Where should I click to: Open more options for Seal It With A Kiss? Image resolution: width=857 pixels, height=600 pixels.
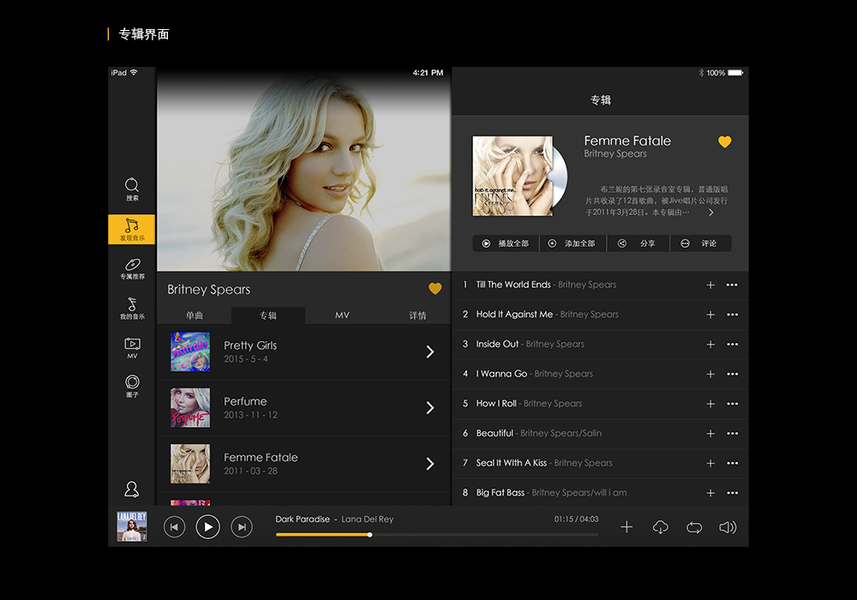coord(732,463)
